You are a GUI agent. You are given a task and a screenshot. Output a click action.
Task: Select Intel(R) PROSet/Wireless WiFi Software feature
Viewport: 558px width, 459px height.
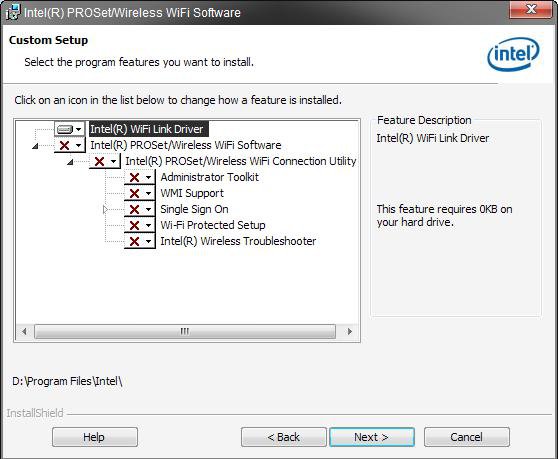[185, 145]
